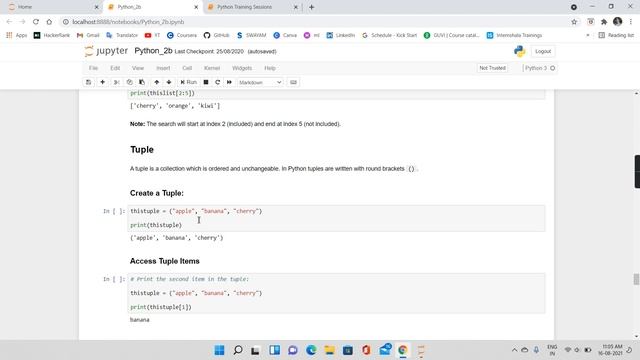This screenshot has width=640, height=360.
Task: Bookmark this page with star icon
Action: pos(574,22)
